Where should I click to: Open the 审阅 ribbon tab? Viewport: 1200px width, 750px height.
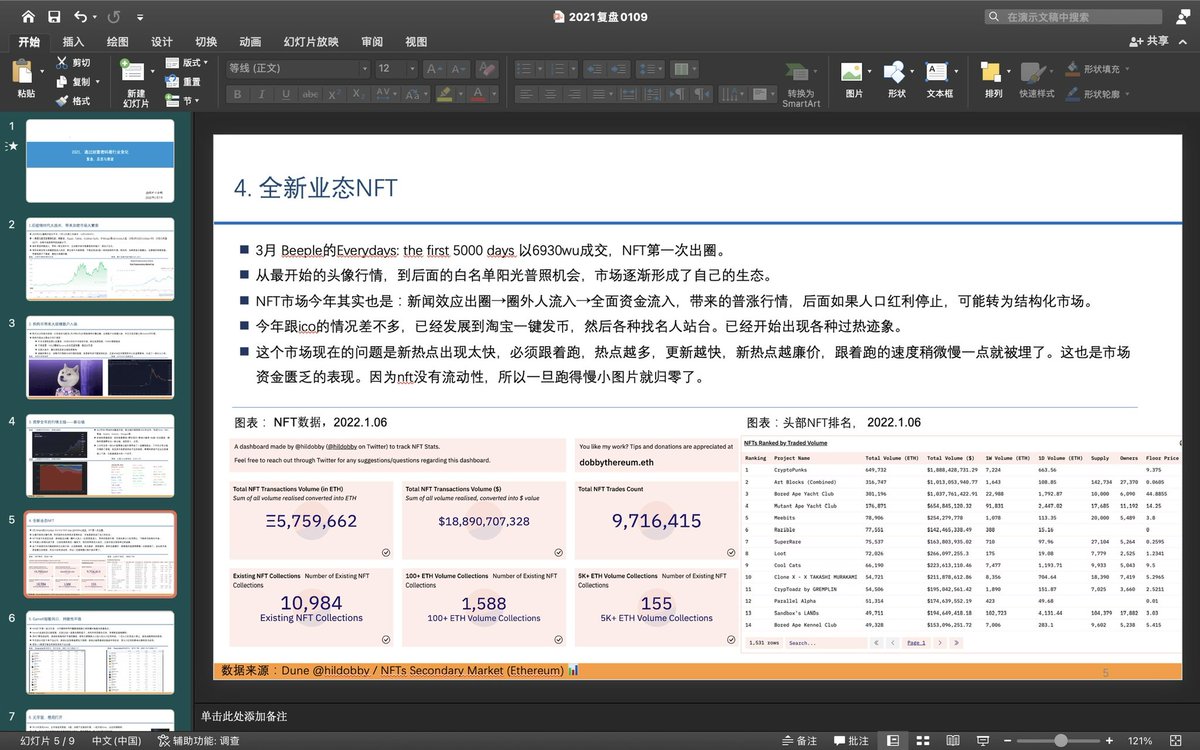pos(372,41)
